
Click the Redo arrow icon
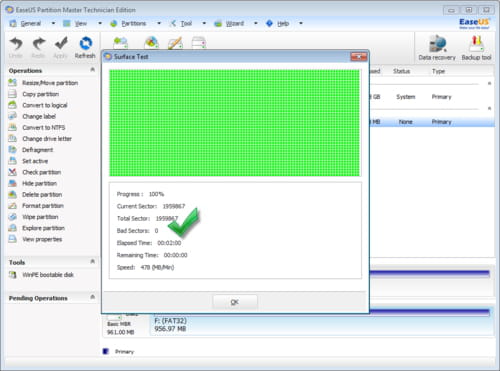pos(39,44)
